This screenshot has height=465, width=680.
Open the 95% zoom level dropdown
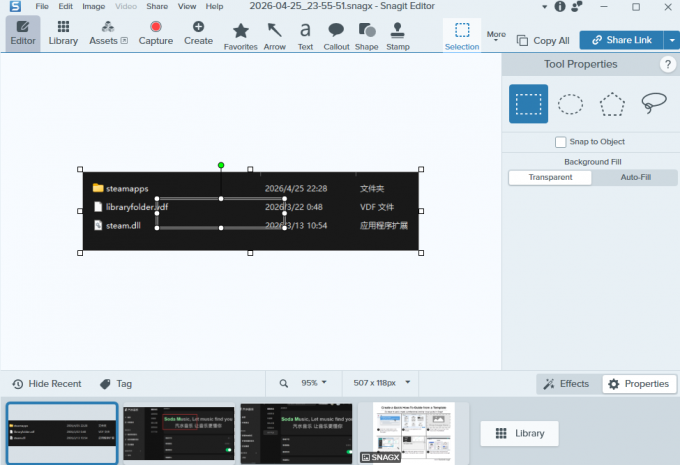click(314, 383)
